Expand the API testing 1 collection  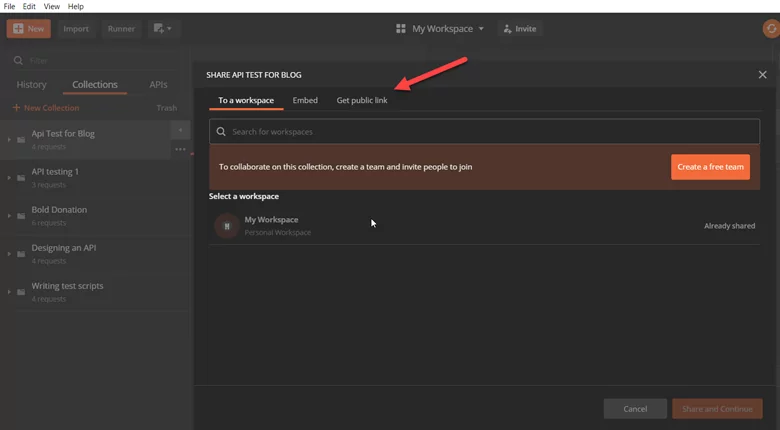(9, 178)
